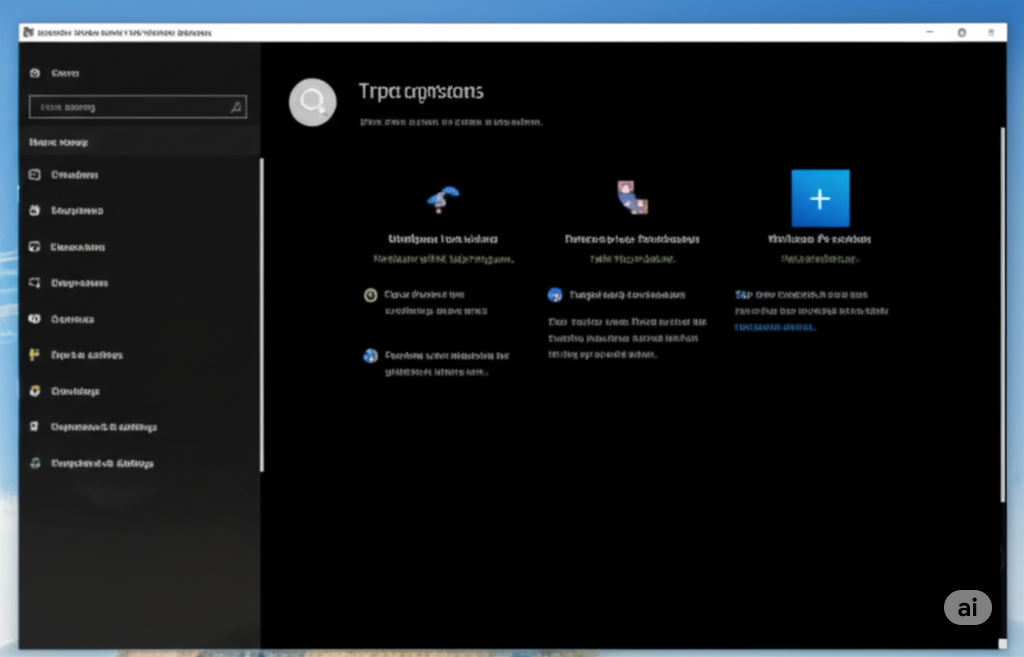
Task: Focus the sidebar search input field
Action: (x=138, y=106)
